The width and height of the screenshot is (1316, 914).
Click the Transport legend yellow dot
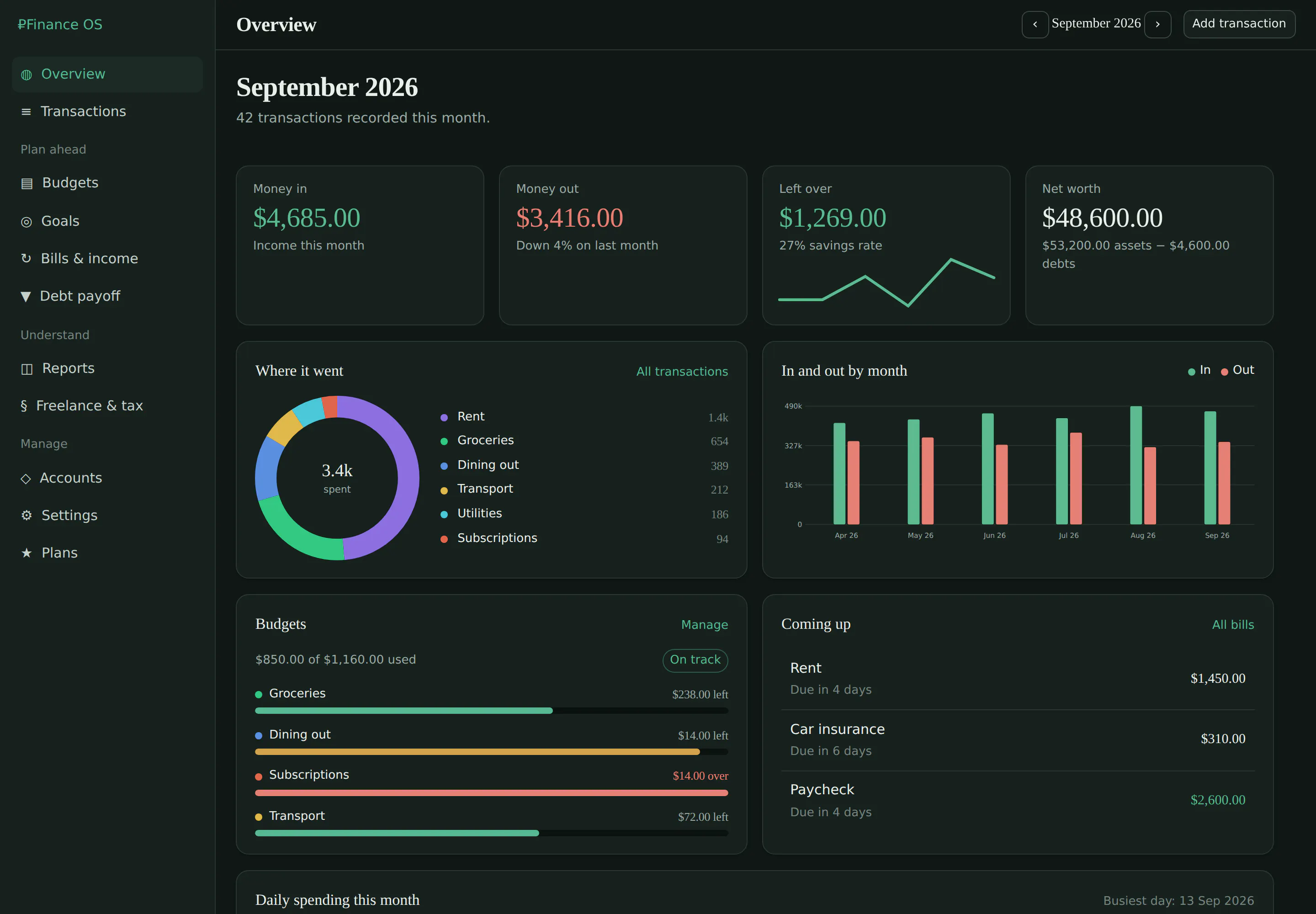(444, 490)
